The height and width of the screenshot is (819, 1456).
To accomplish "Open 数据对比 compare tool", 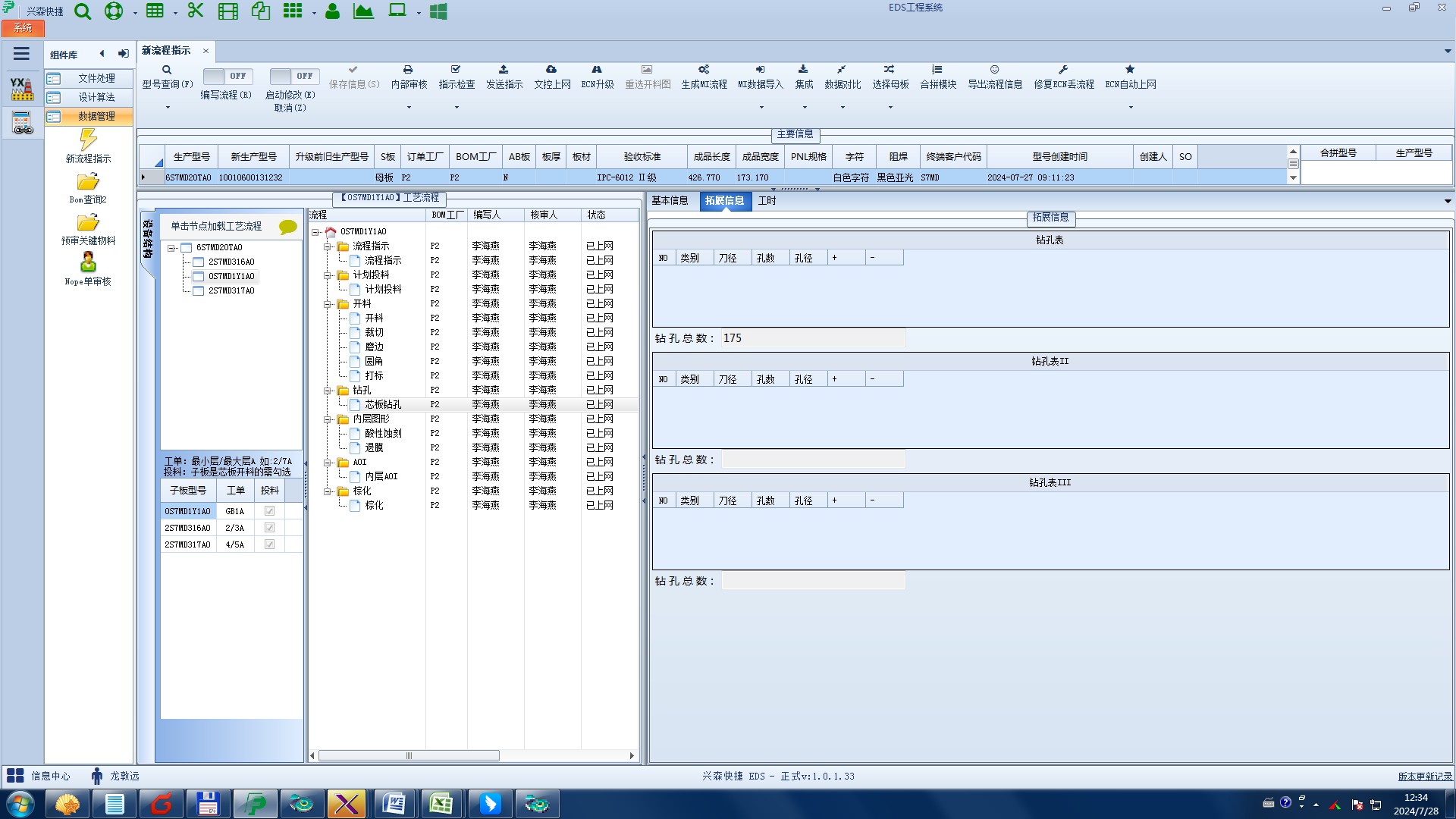I will click(843, 77).
